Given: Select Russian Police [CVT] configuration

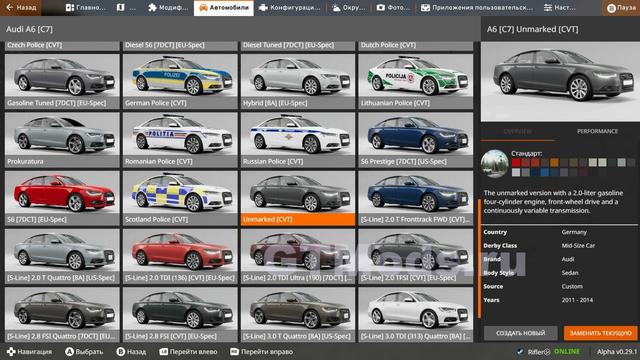Looking at the screenshot, I should click(298, 140).
